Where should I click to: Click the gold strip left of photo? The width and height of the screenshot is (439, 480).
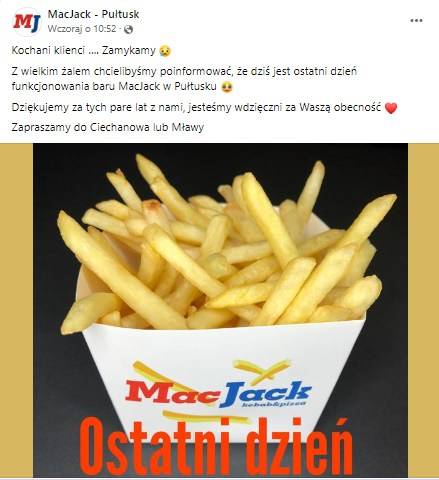point(16,310)
